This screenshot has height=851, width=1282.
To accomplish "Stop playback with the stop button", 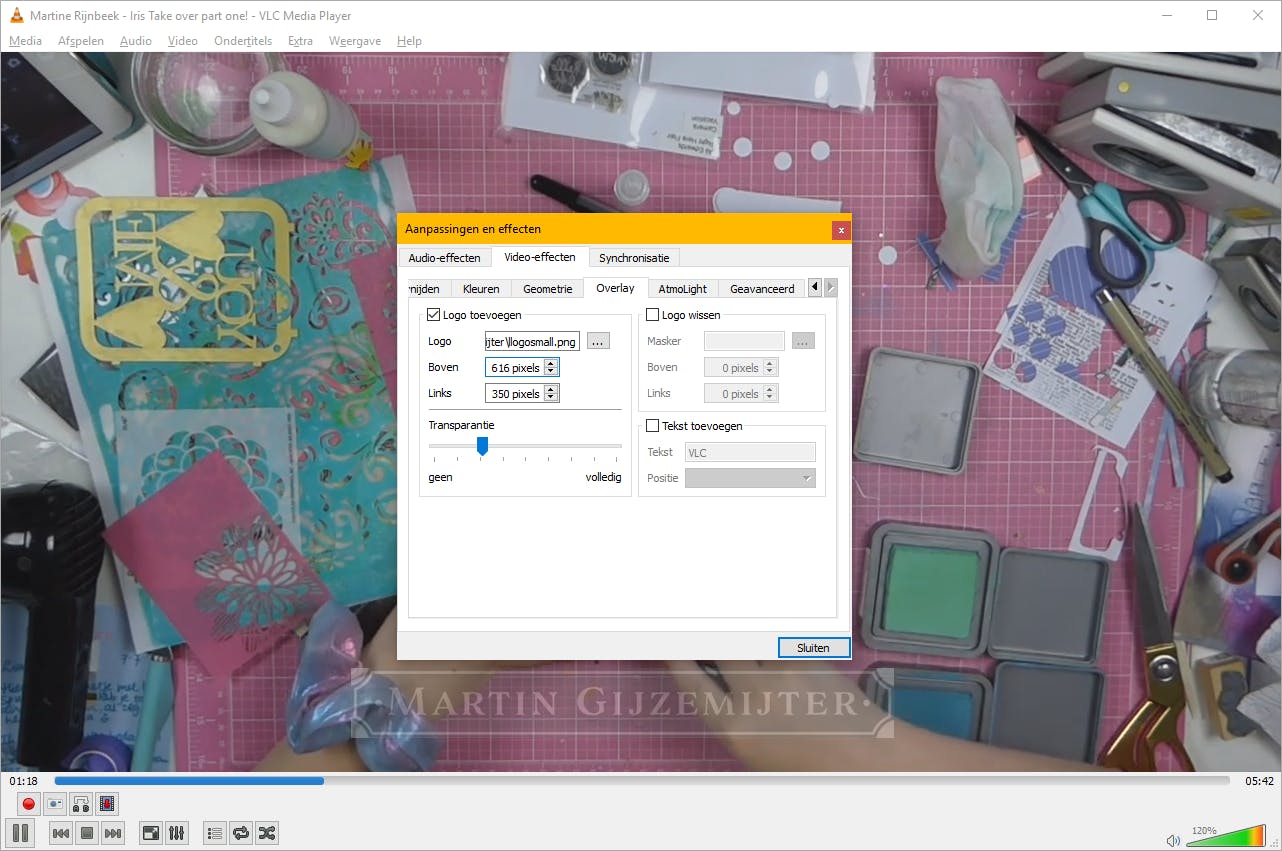I will coord(87,833).
